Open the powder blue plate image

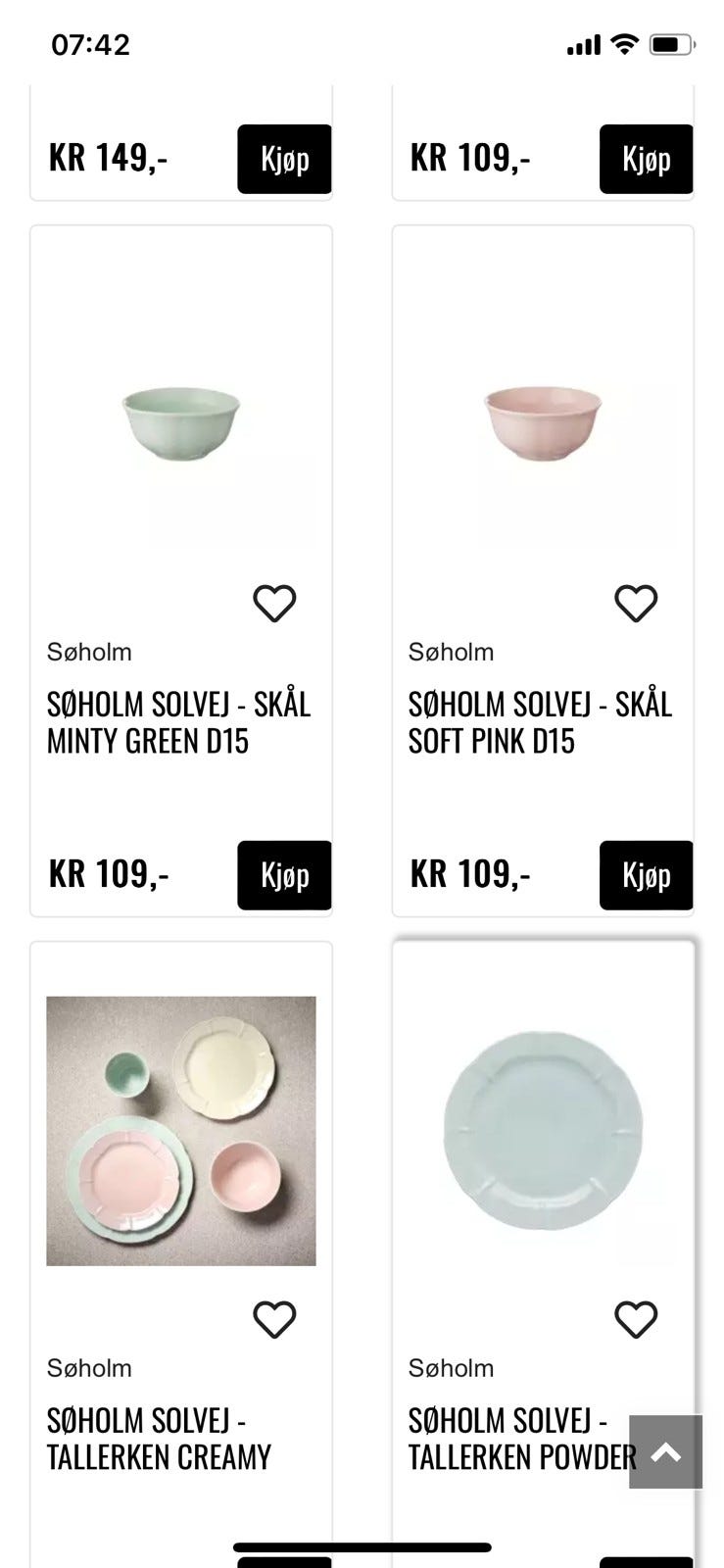pyautogui.click(x=543, y=1131)
